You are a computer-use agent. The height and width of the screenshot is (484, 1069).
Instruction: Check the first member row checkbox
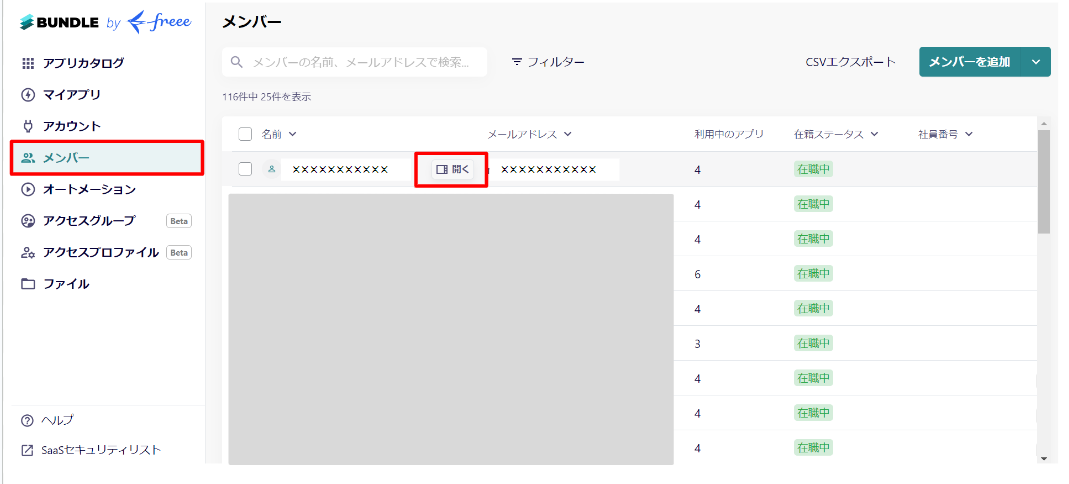pos(245,169)
